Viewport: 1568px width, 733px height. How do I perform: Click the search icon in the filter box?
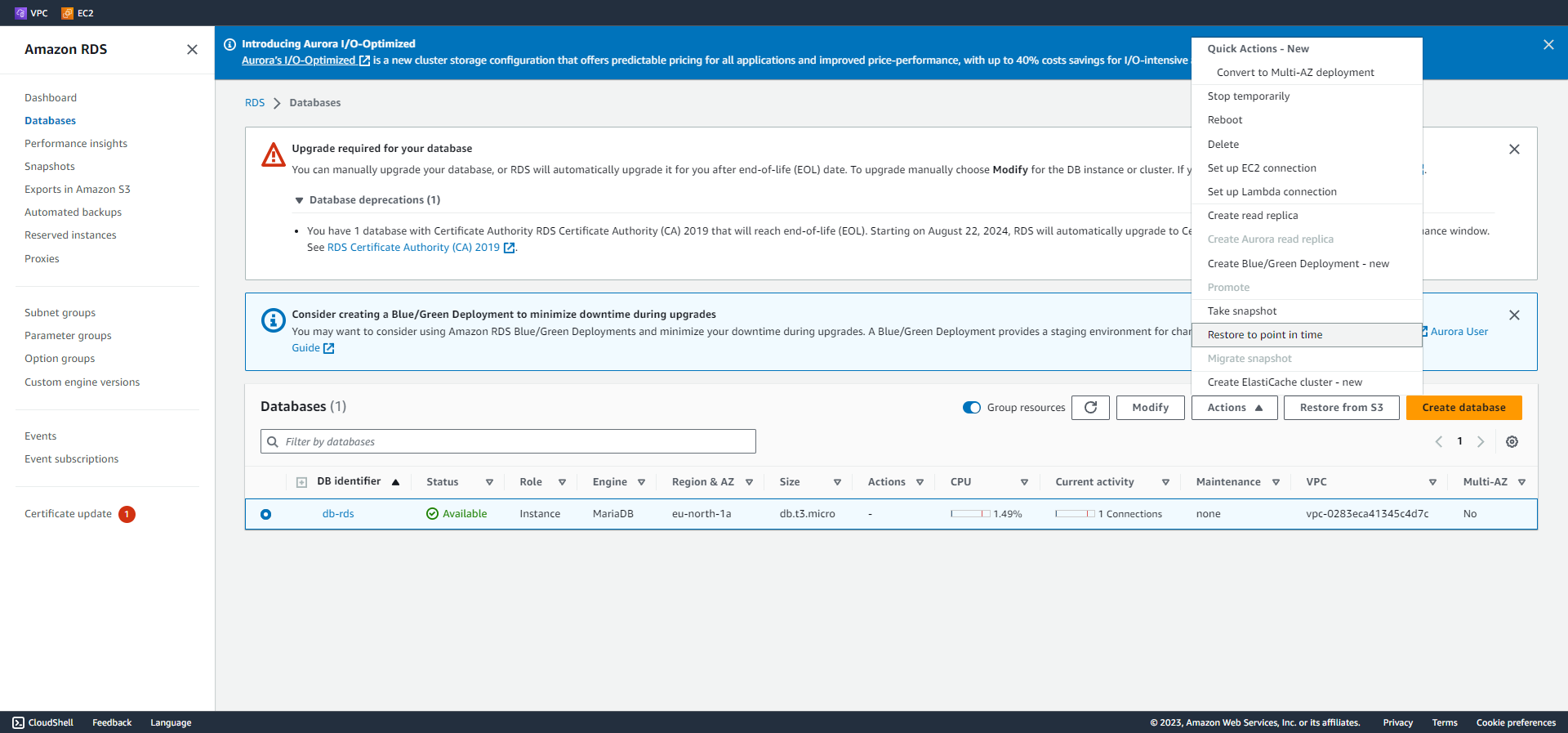[273, 441]
